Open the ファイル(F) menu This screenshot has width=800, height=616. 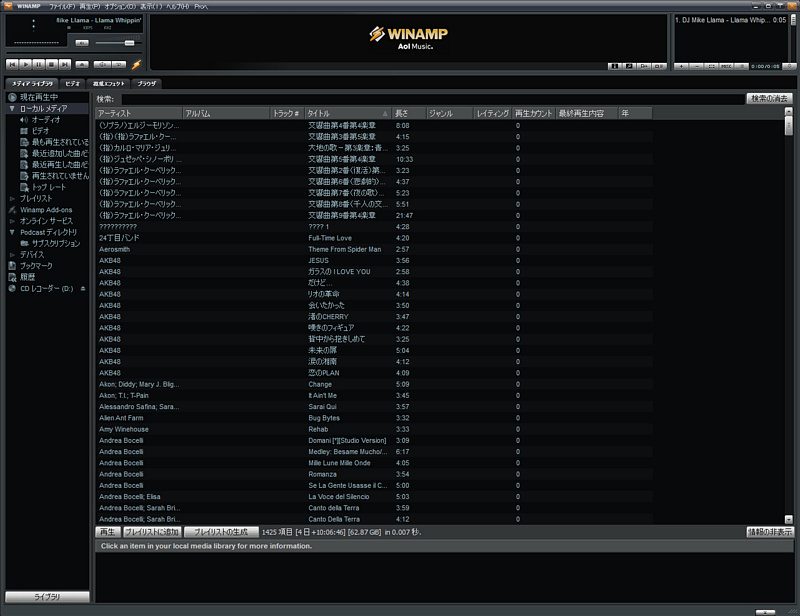pyautogui.click(x=62, y=6)
